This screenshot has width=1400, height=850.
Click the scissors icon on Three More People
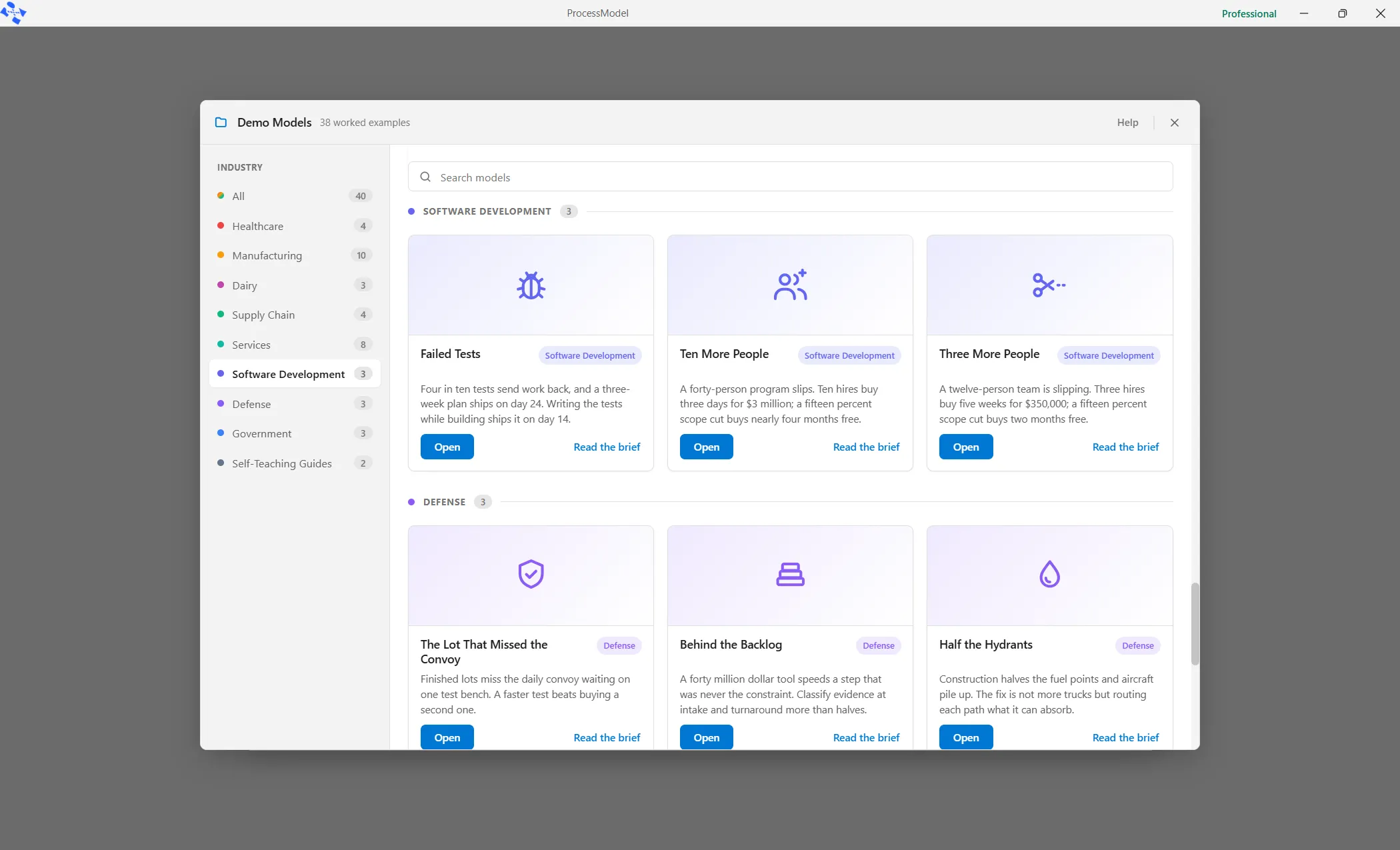tap(1049, 285)
